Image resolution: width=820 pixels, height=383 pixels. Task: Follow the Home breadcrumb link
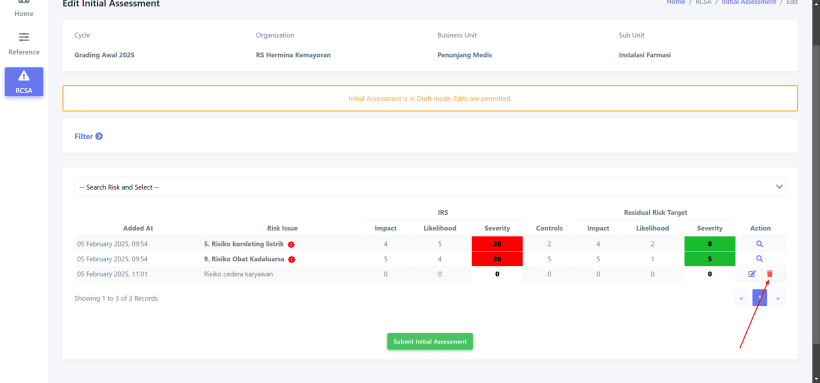pos(676,3)
